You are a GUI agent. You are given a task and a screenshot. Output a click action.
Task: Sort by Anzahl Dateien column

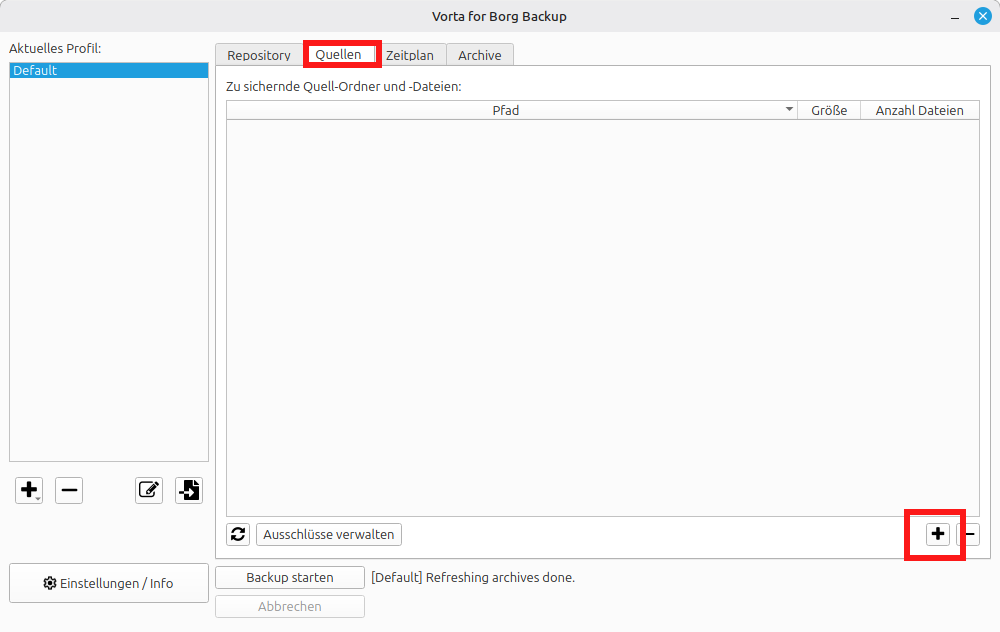pyautogui.click(x=920, y=110)
